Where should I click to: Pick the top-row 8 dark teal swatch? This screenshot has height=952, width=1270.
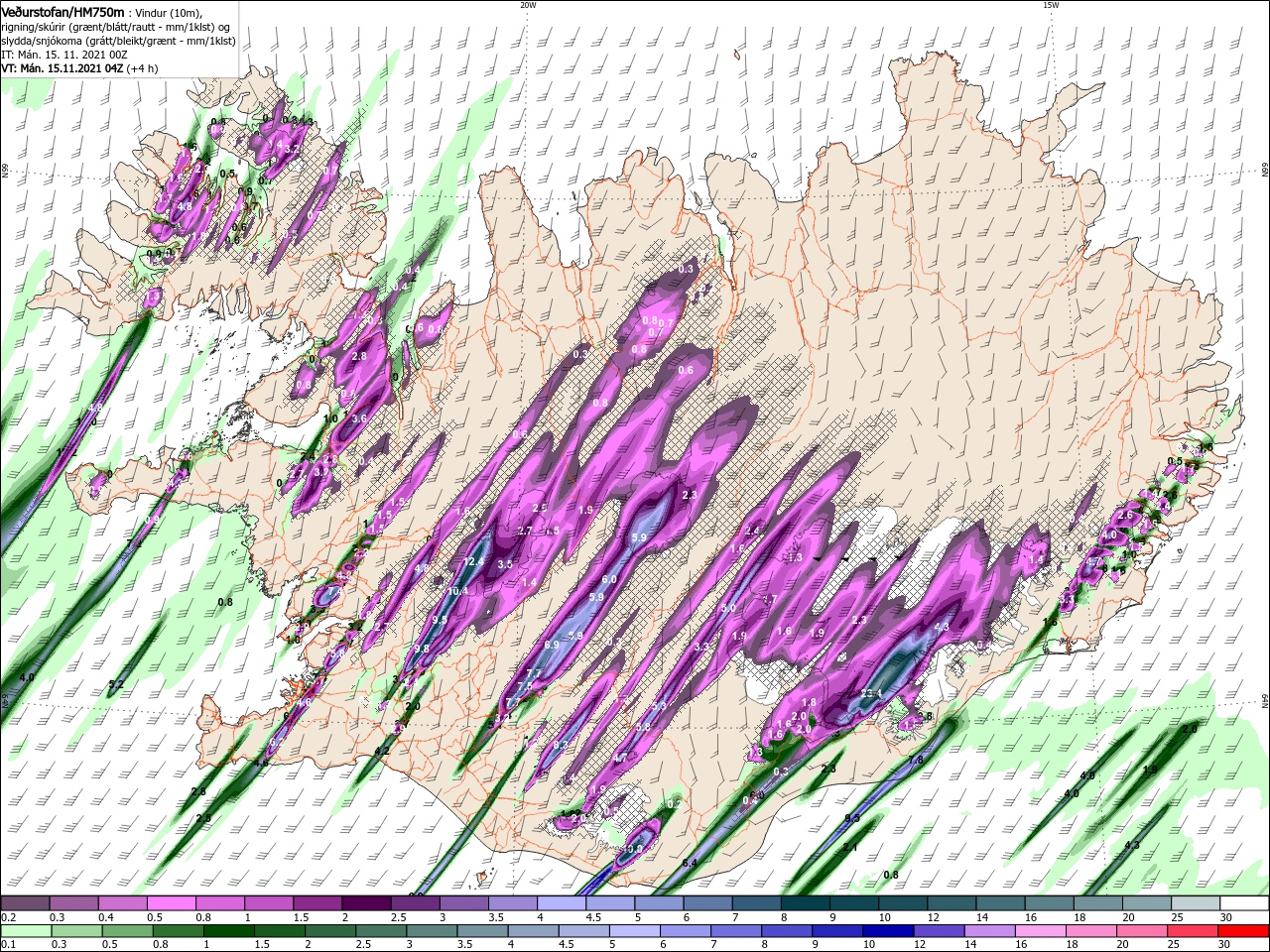click(805, 903)
